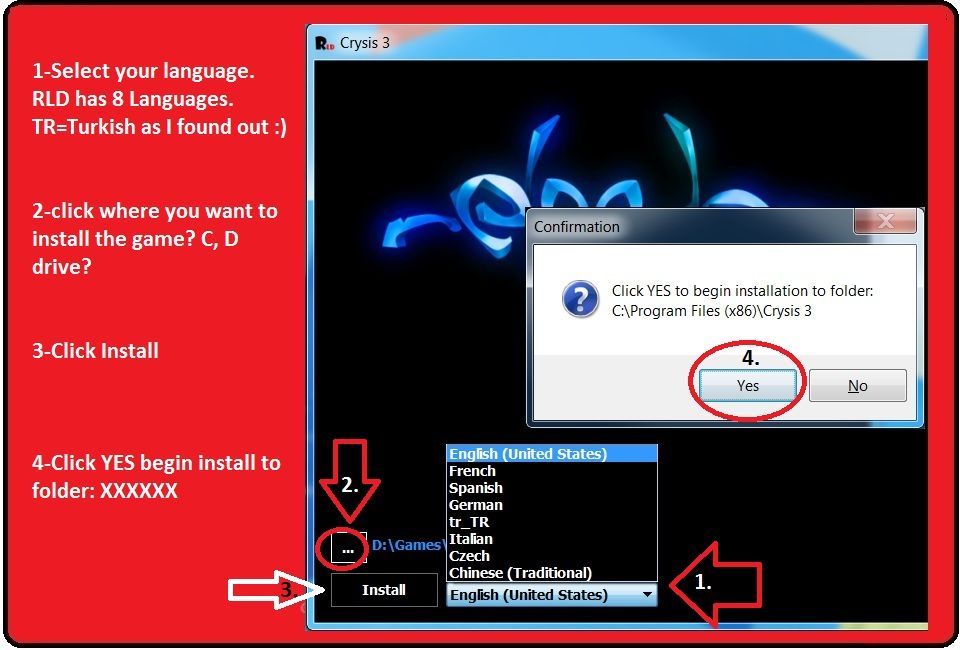Pick Spanish in the language list

coord(552,488)
